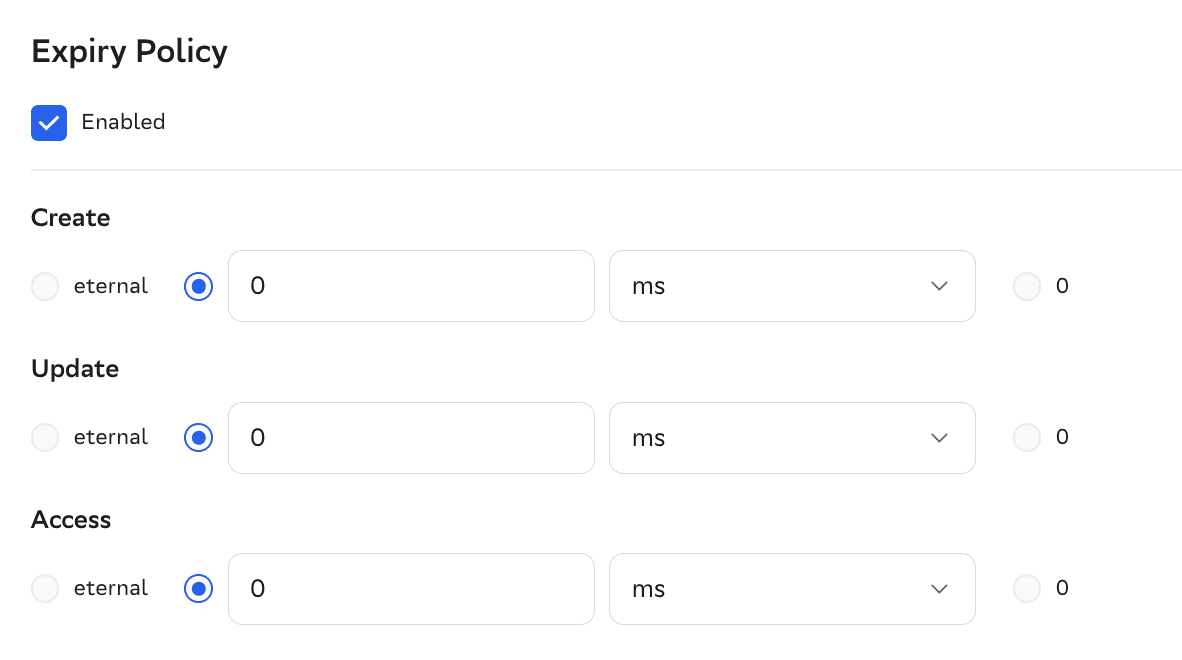The width and height of the screenshot is (1182, 660).
Task: Choose the duration radio in Access row
Action: pos(199,589)
